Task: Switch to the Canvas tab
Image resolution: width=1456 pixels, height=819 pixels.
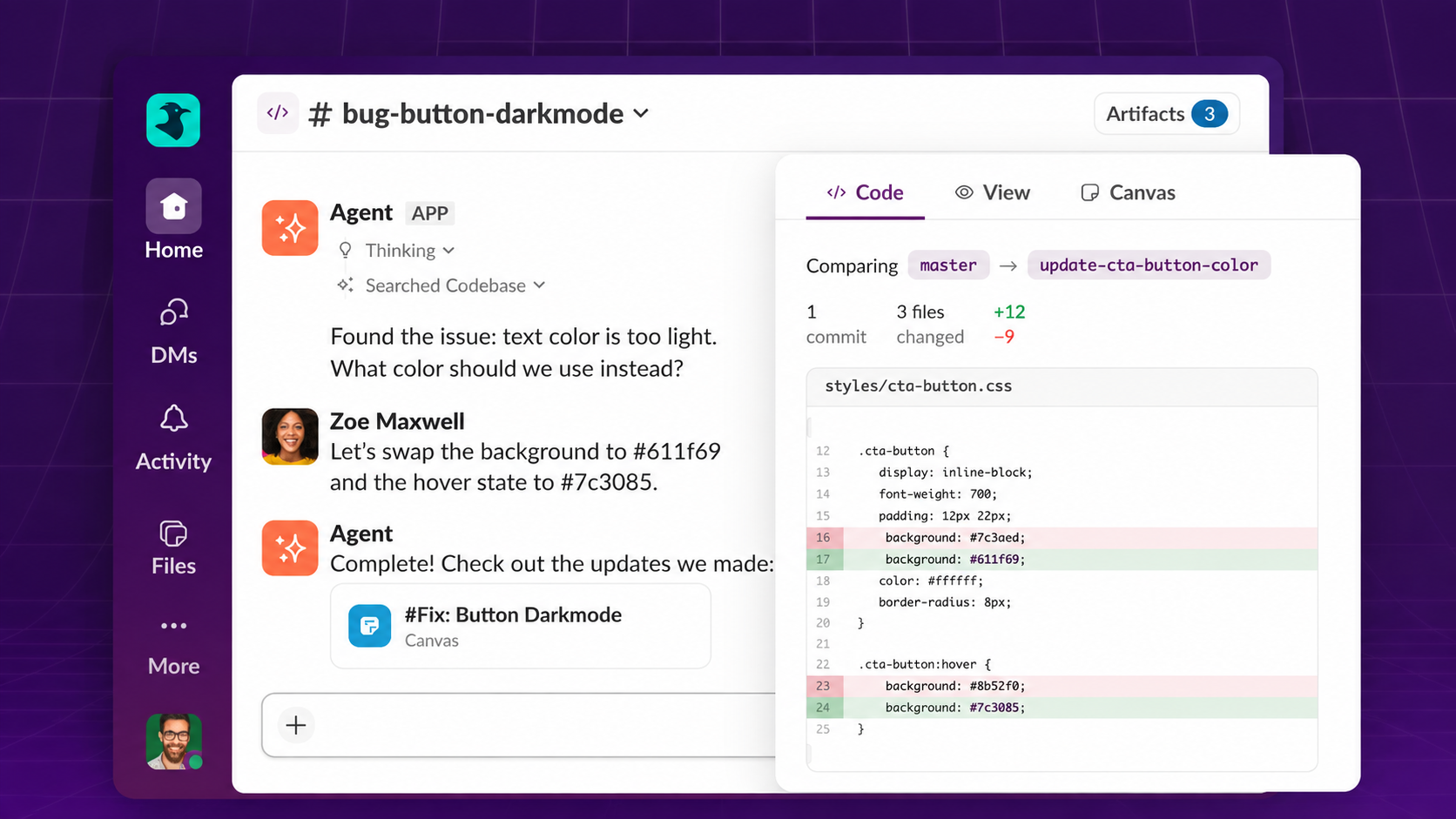Action: pyautogui.click(x=1128, y=192)
